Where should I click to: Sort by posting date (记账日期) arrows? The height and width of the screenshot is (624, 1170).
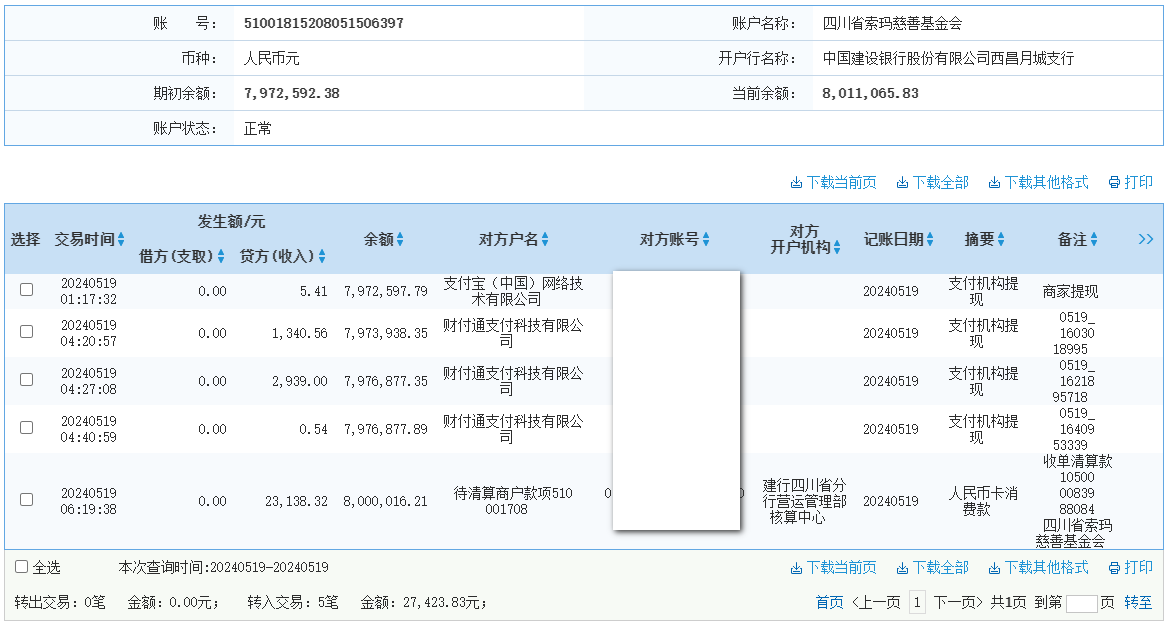click(930, 240)
